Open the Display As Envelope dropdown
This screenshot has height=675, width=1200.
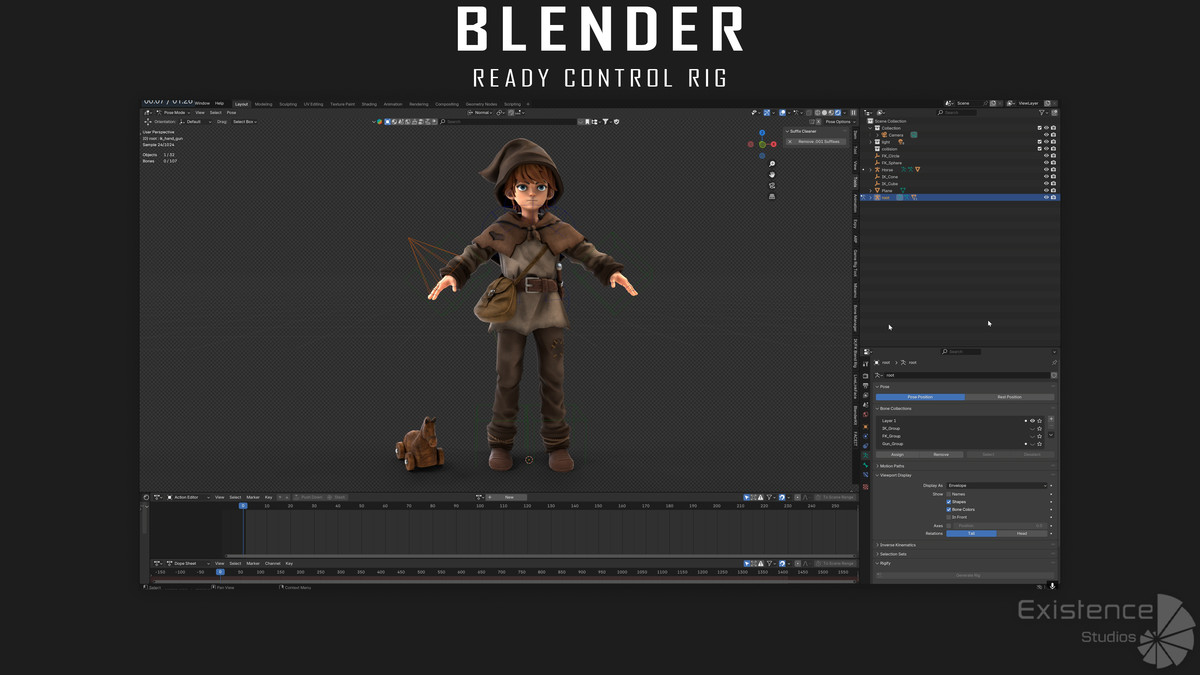(x=997, y=485)
